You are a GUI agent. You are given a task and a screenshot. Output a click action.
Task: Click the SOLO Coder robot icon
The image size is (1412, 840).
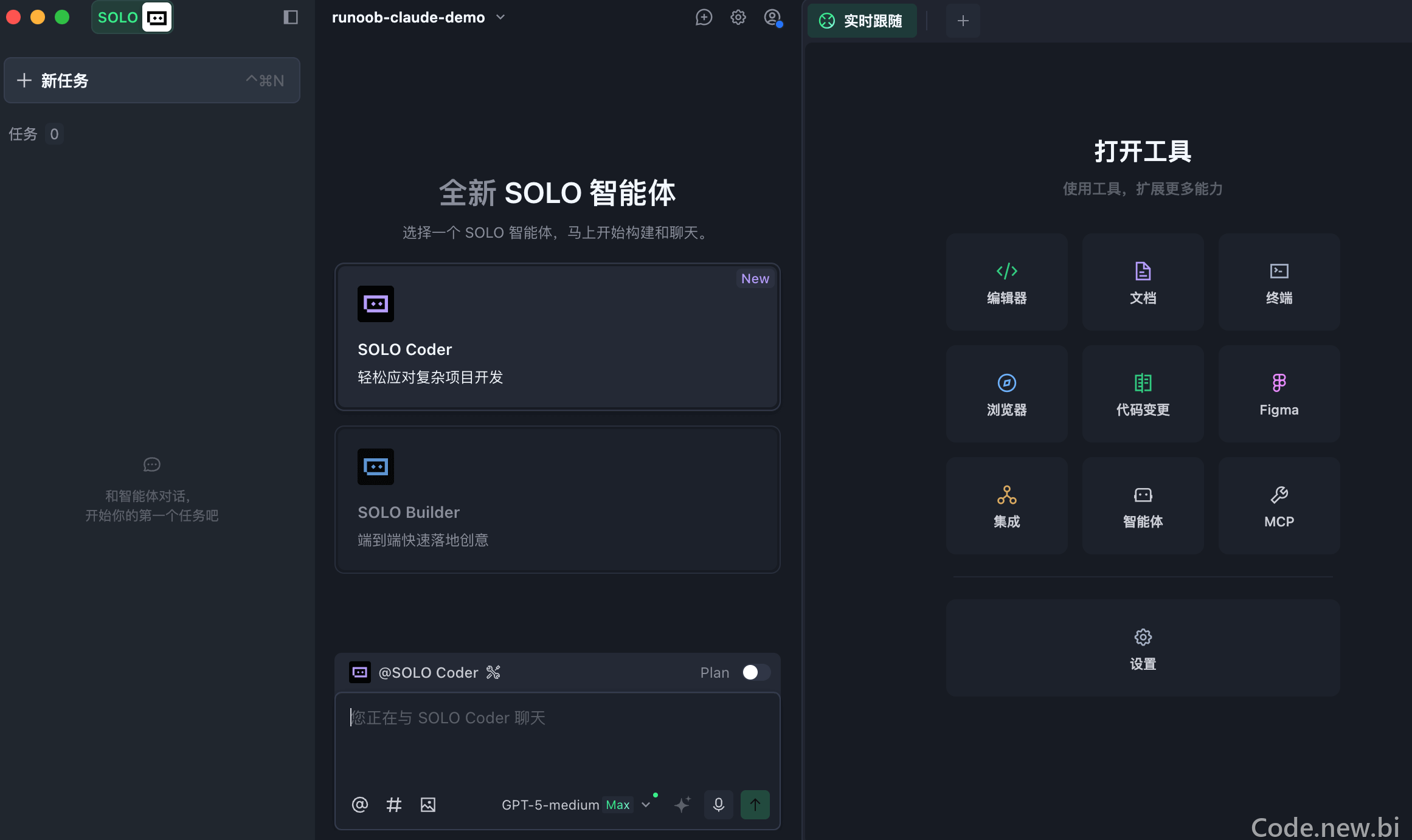[x=376, y=303]
